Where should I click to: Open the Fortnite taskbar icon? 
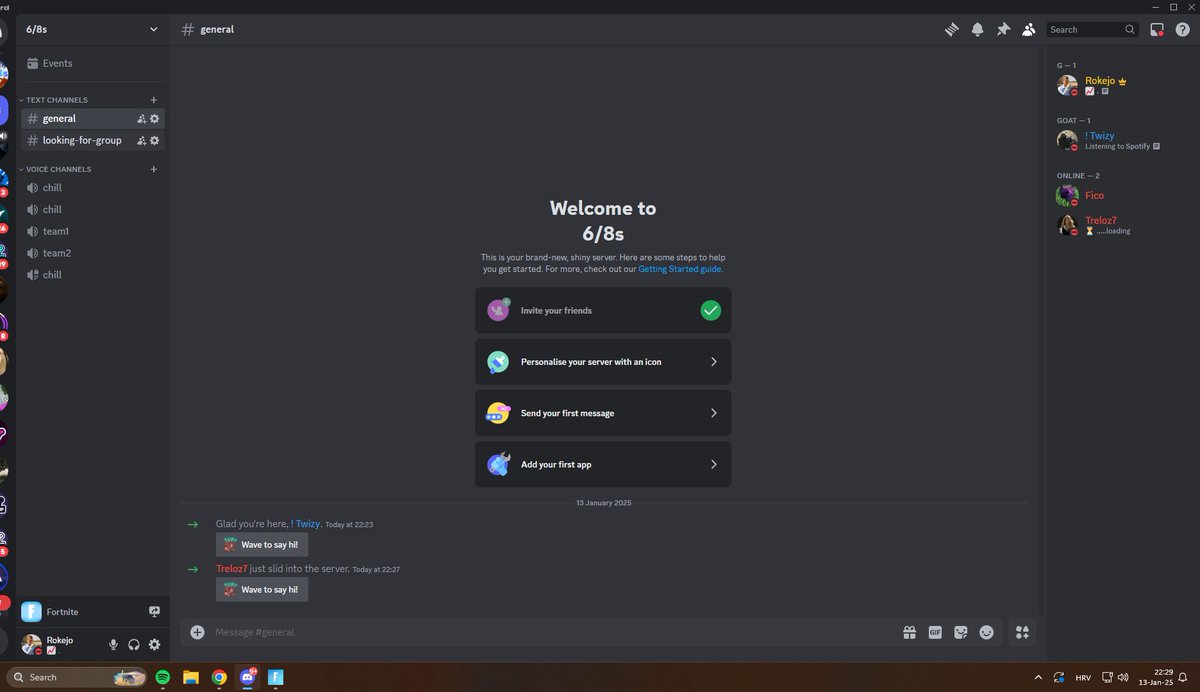(276, 677)
